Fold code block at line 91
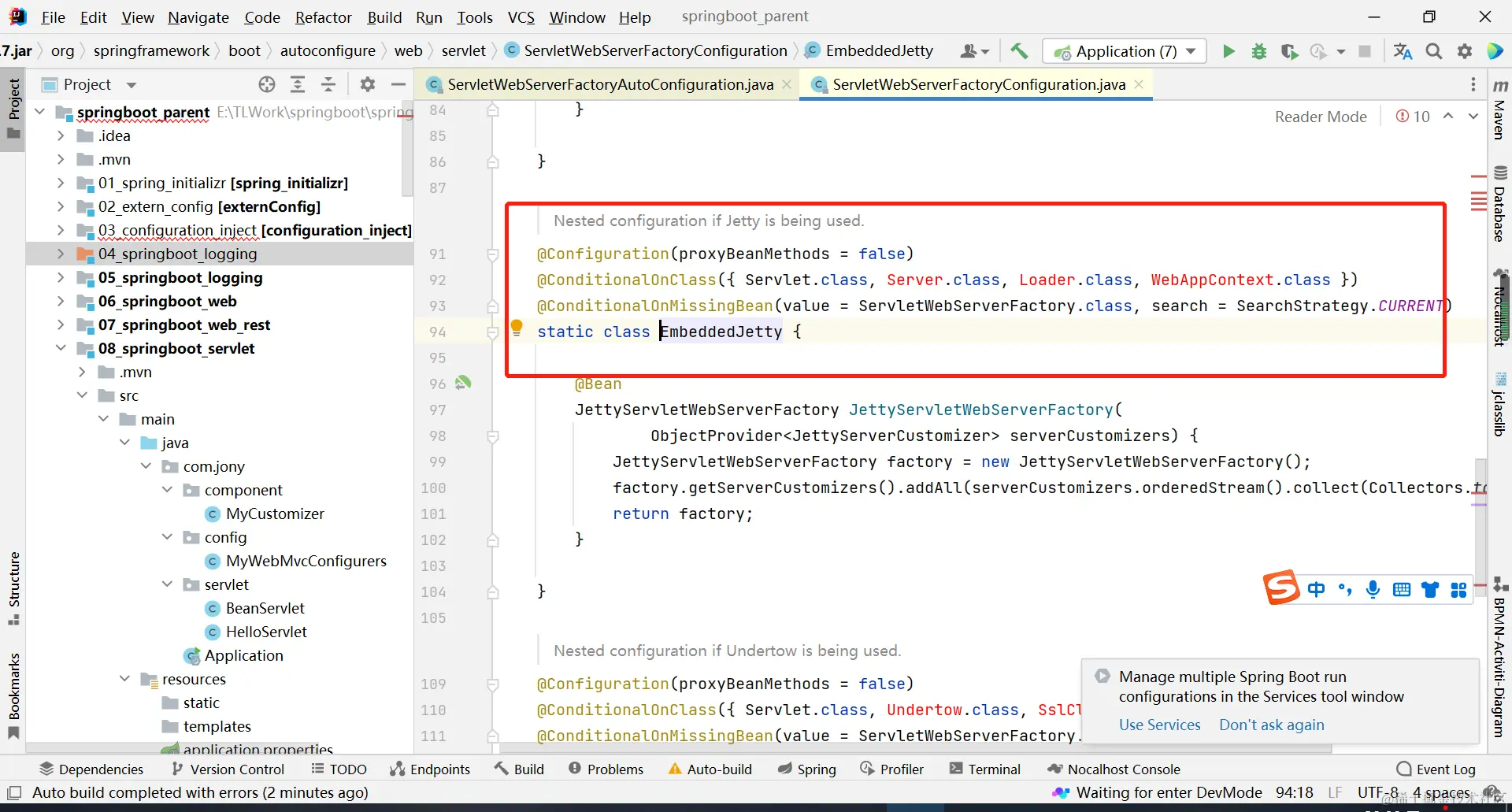This screenshot has width=1512, height=812. tap(493, 254)
